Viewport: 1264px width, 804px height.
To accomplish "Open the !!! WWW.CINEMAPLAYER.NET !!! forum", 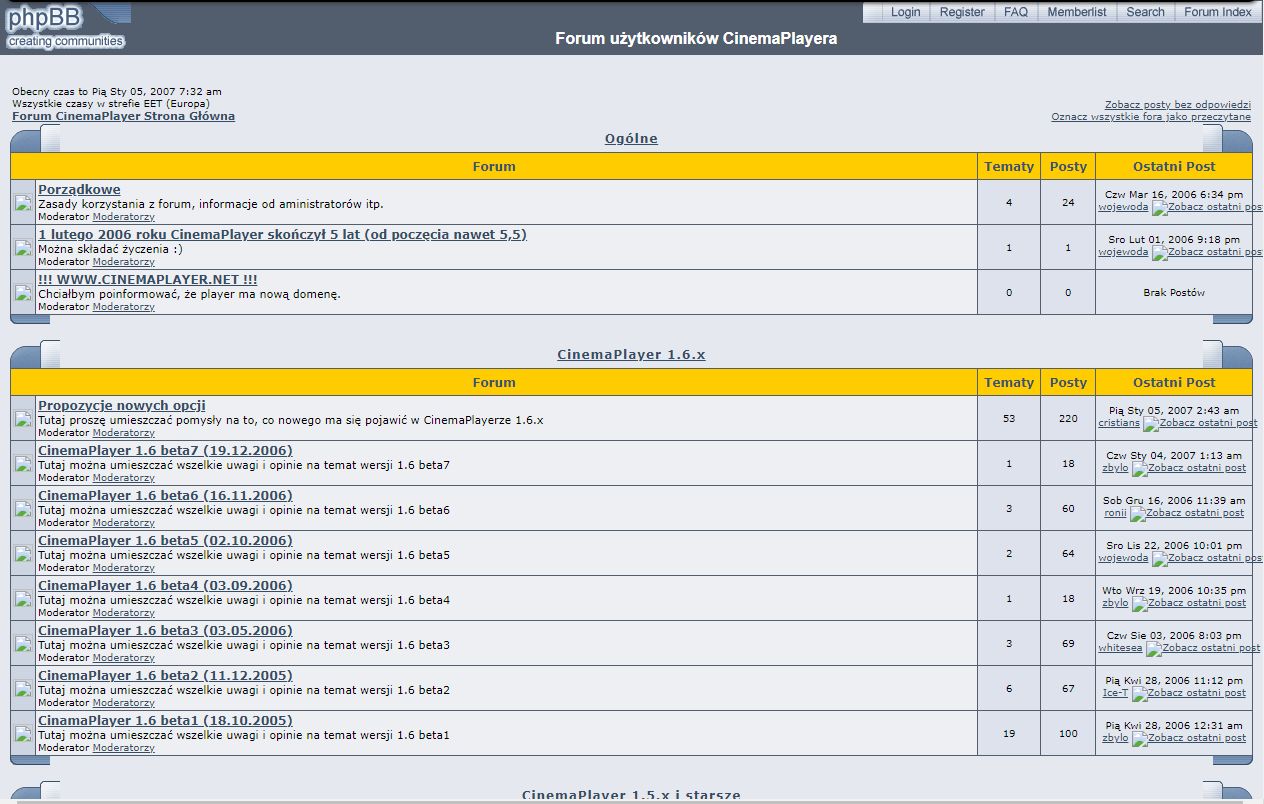I will 147,279.
